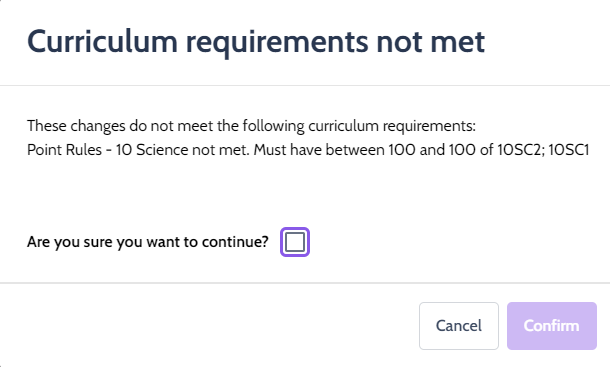
Task: Click the '10 Science not met.' phrase
Action: pyautogui.click(x=183, y=150)
